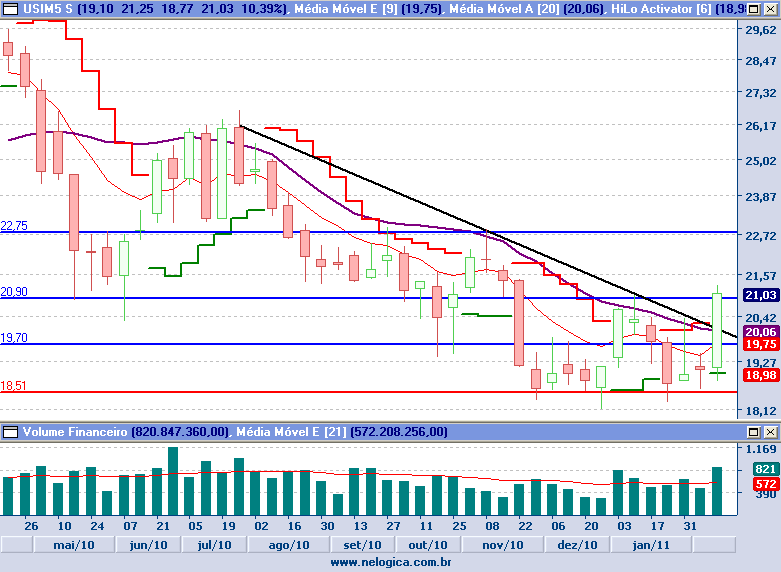
Task: Click the Volume Financeiro panel icon
Action: 11,432
